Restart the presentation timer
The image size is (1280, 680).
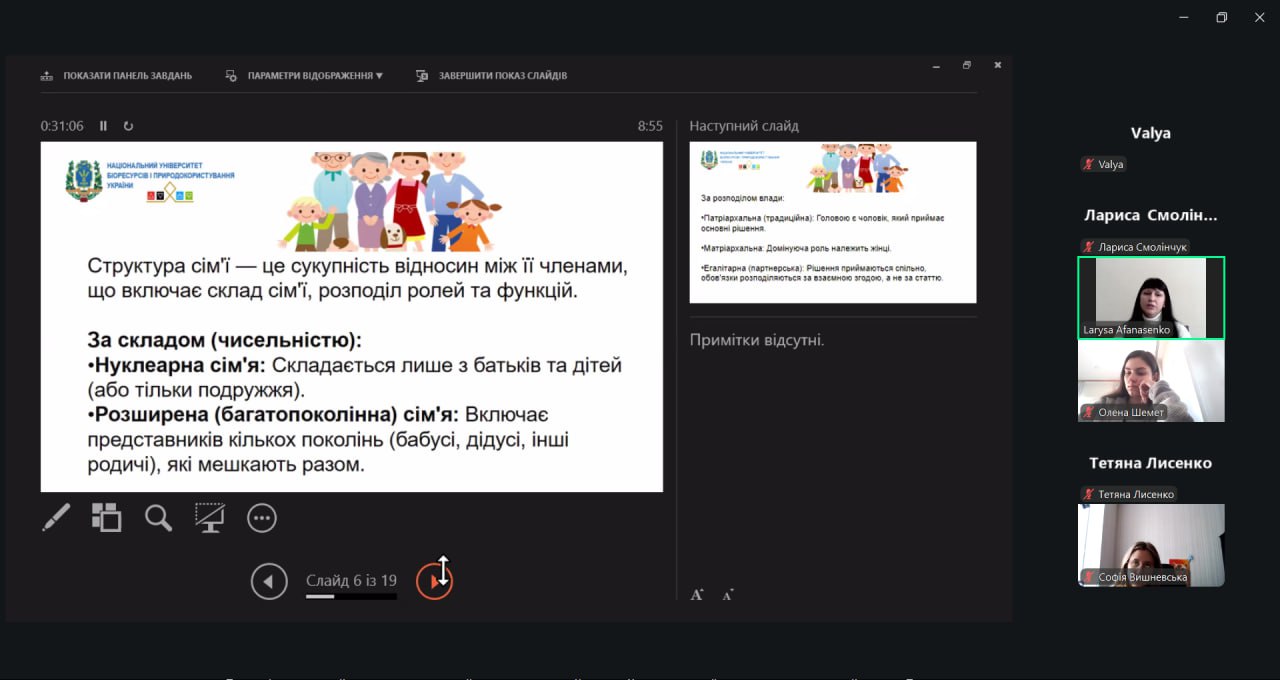128,126
